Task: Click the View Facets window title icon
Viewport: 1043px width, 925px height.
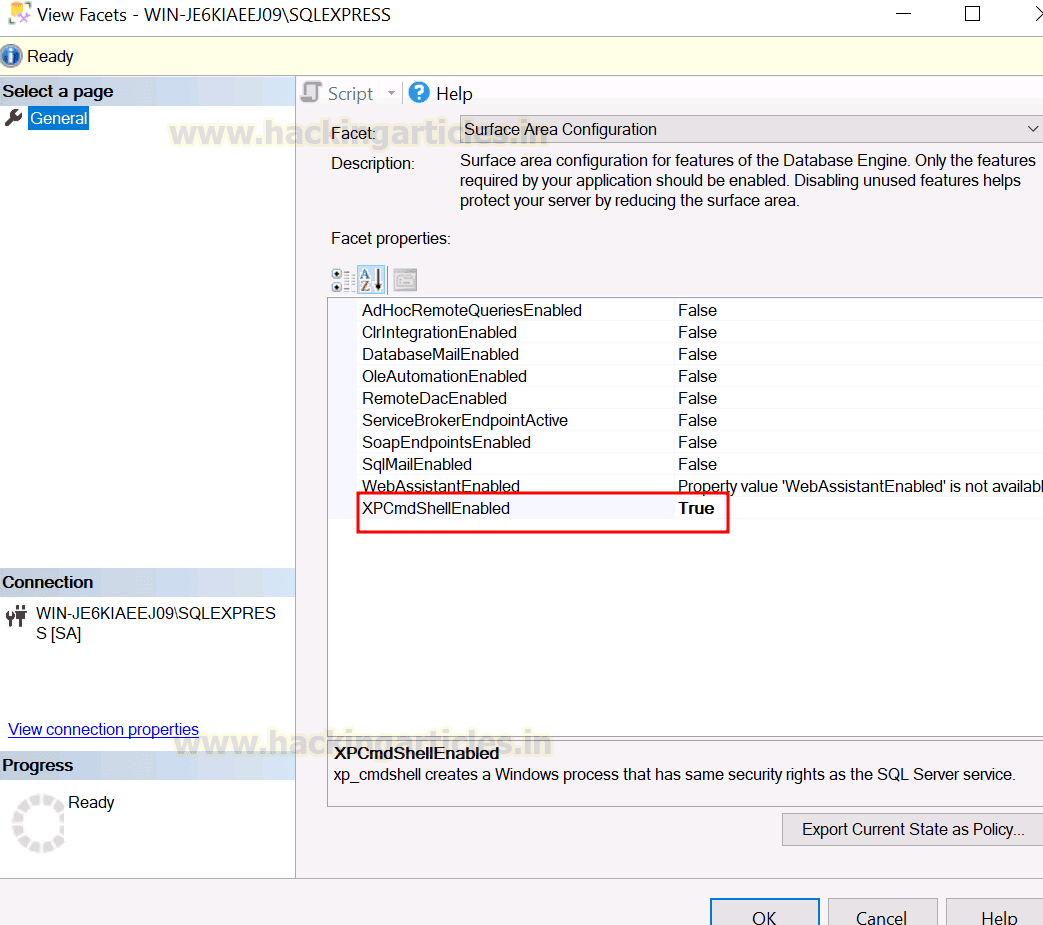Action: [20, 13]
